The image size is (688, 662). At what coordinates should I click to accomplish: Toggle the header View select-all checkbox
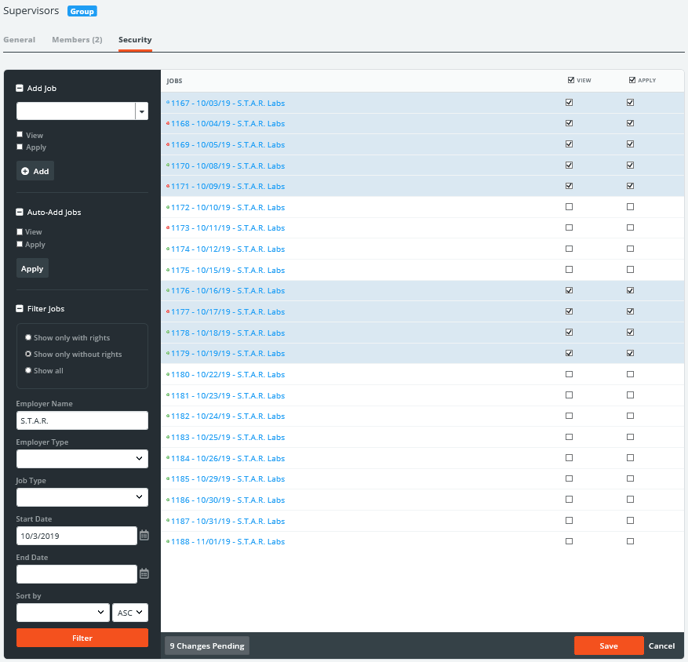pyautogui.click(x=570, y=80)
